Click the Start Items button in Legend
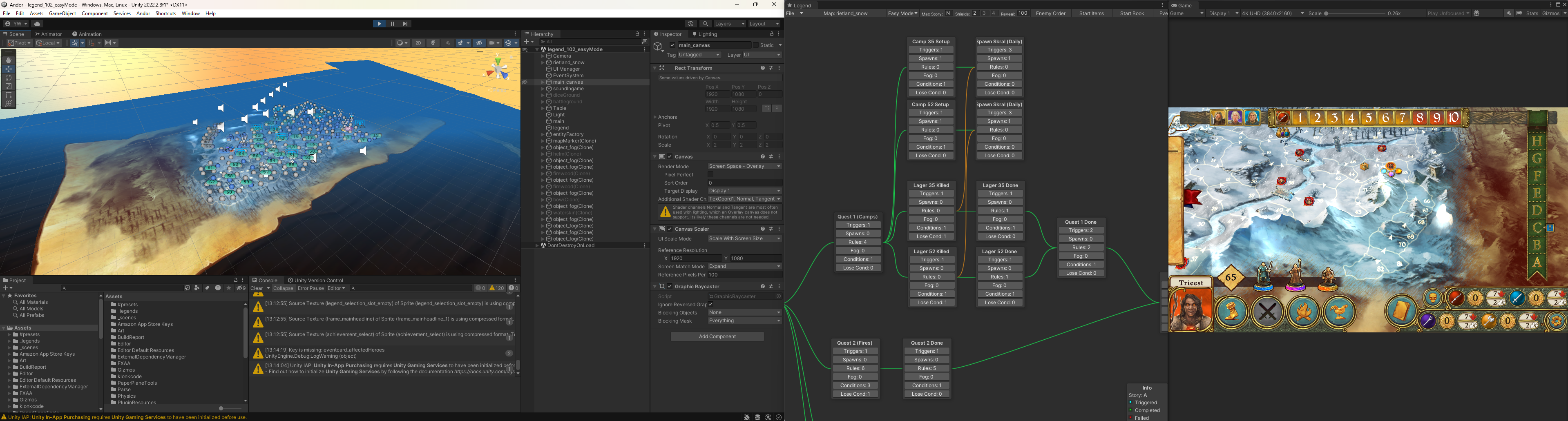1568x421 pixels. tap(1091, 13)
